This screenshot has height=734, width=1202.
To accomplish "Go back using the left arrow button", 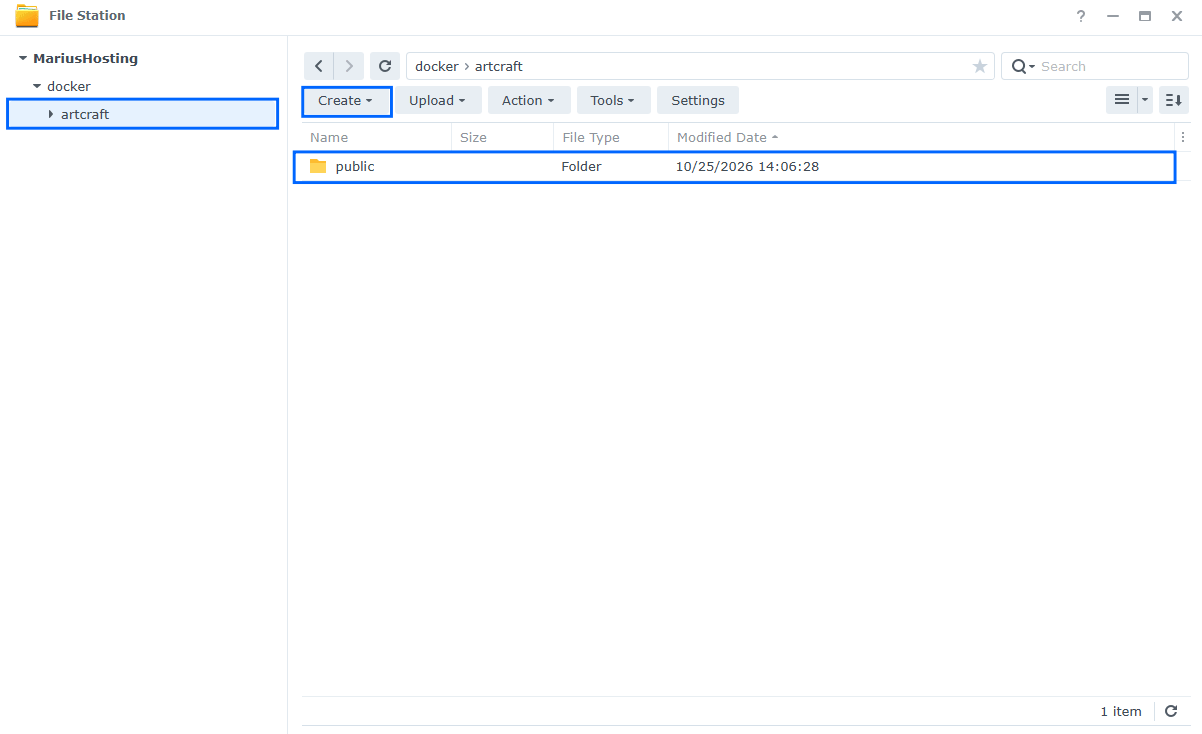I will click(319, 66).
